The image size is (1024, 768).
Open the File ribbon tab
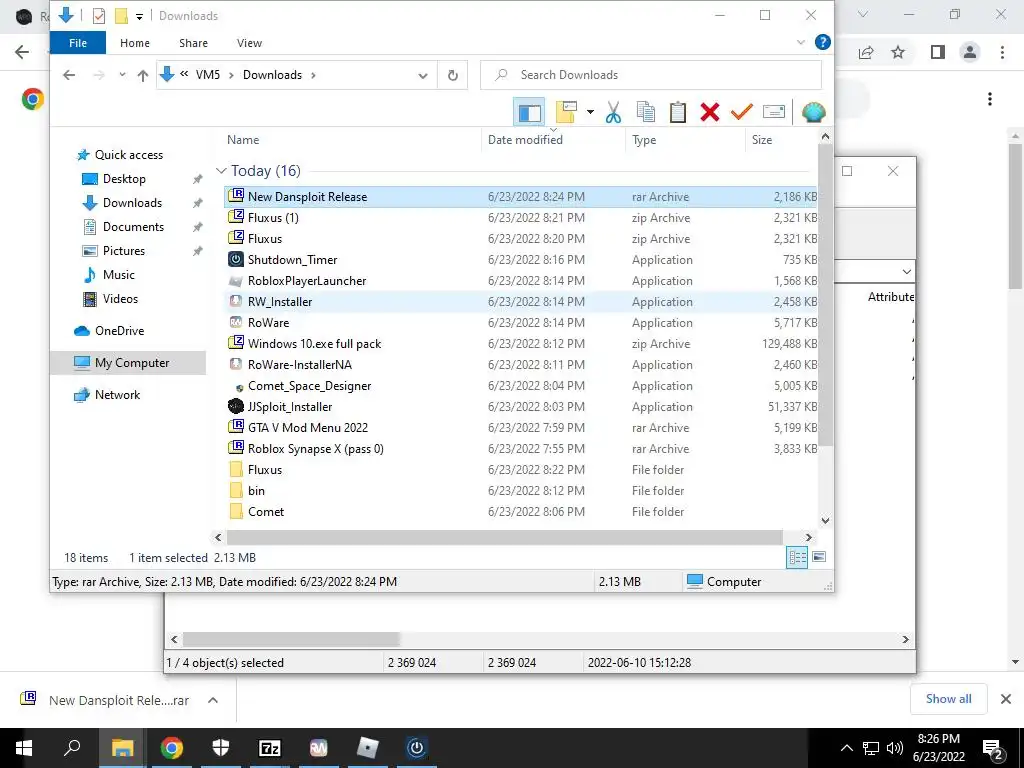point(78,43)
